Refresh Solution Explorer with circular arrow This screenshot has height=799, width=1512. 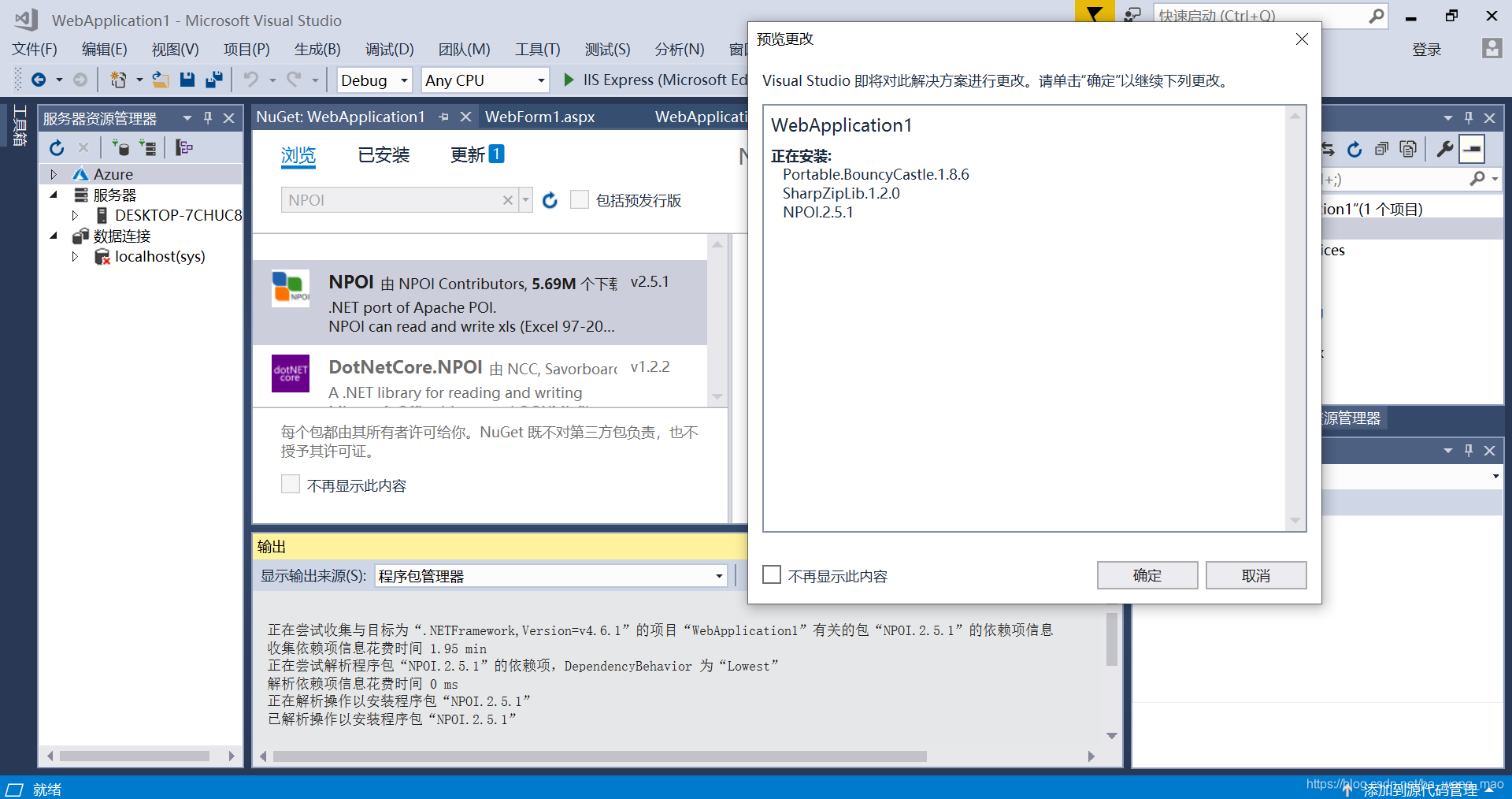coord(1354,149)
